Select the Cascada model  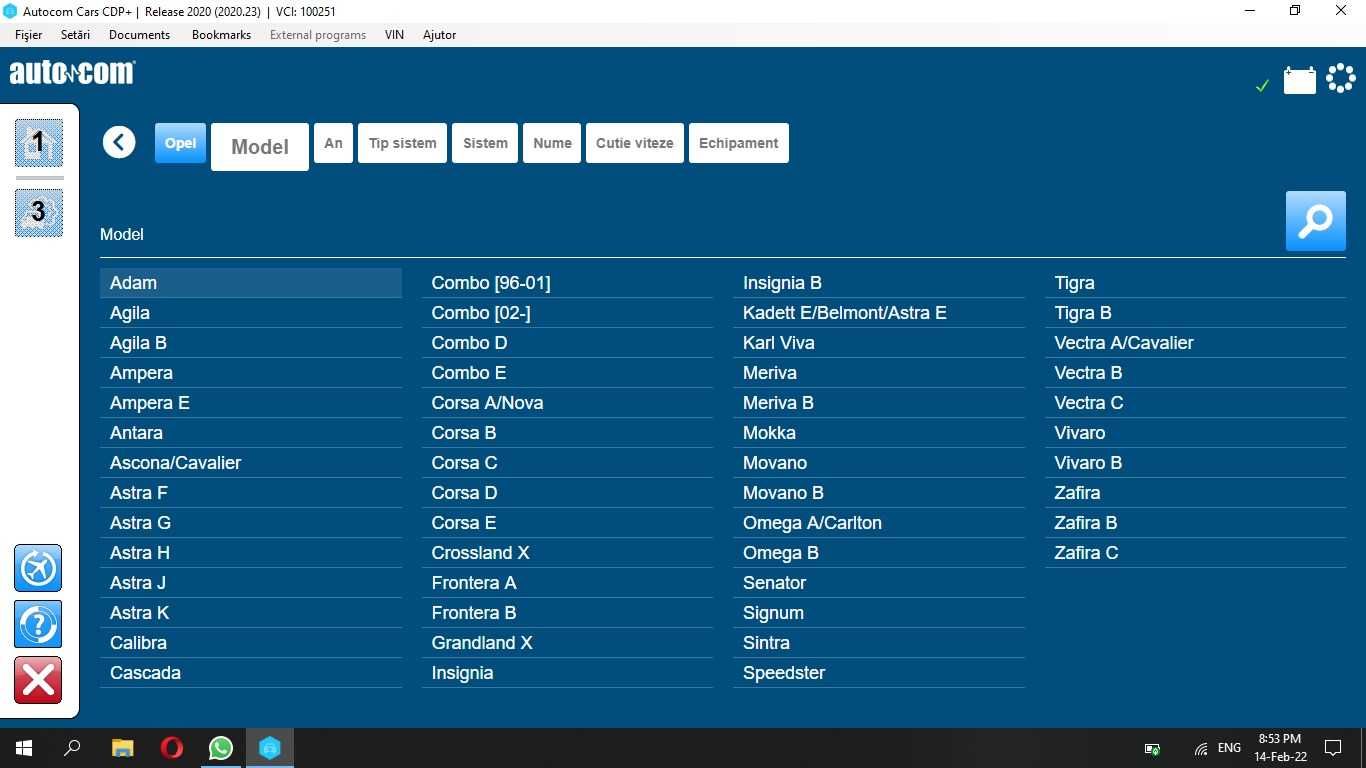(251, 673)
